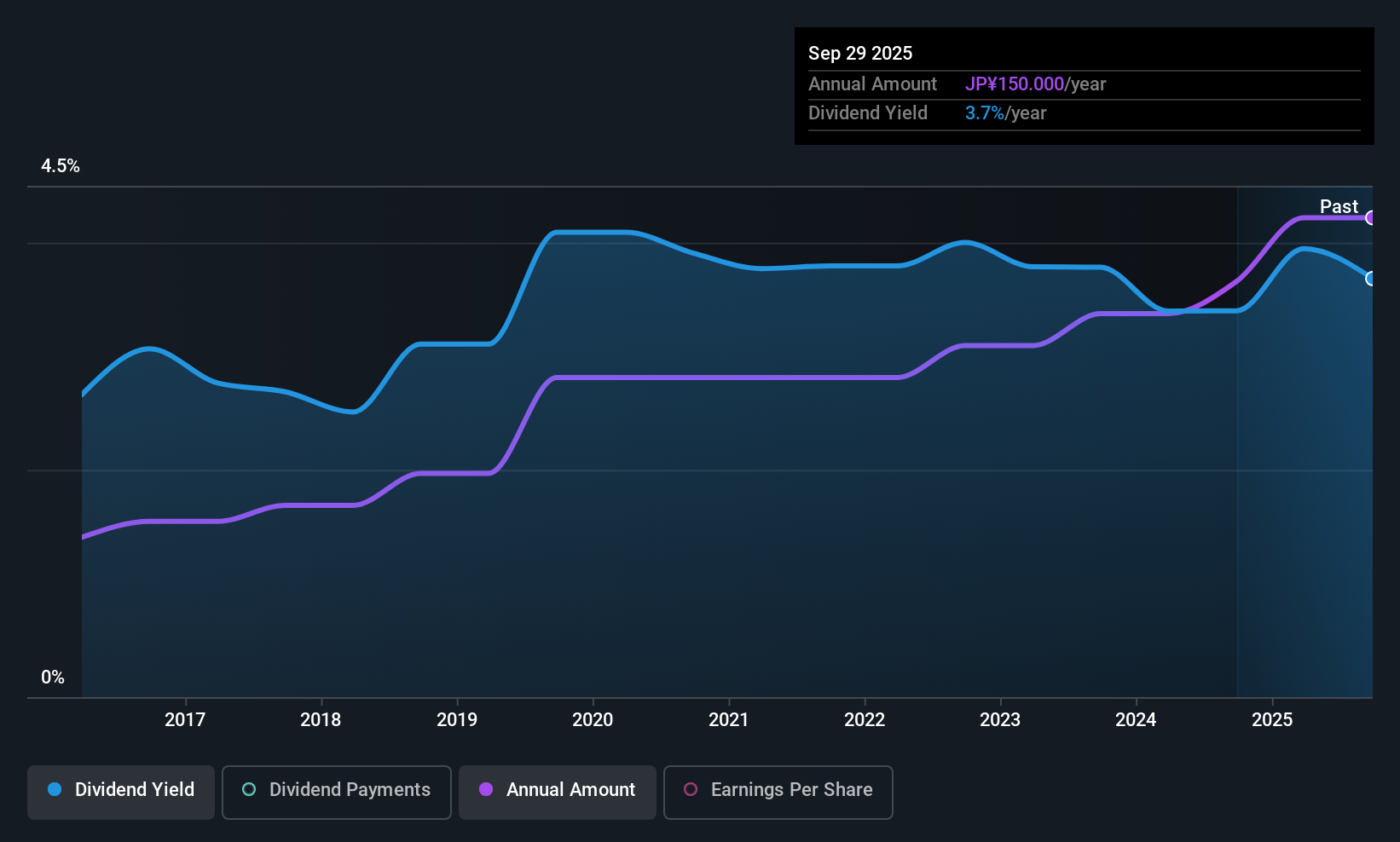The height and width of the screenshot is (842, 1400).
Task: Select the purple Annual Amount endpoint marker
Action: pos(1372,218)
